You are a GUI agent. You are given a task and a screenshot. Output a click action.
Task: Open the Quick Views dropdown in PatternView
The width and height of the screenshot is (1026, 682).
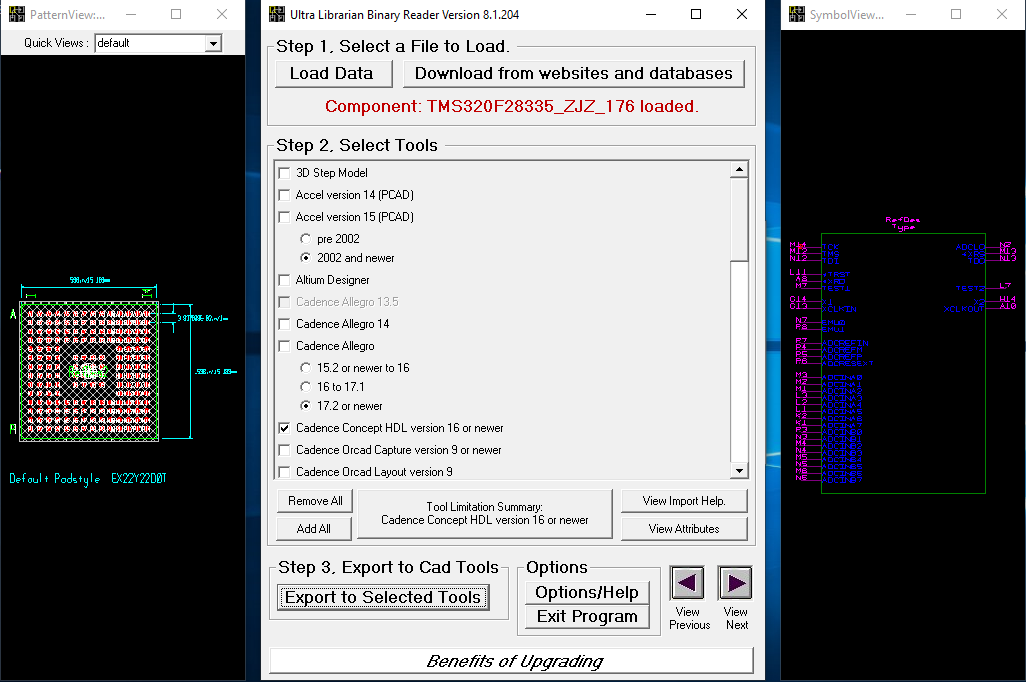pos(213,43)
